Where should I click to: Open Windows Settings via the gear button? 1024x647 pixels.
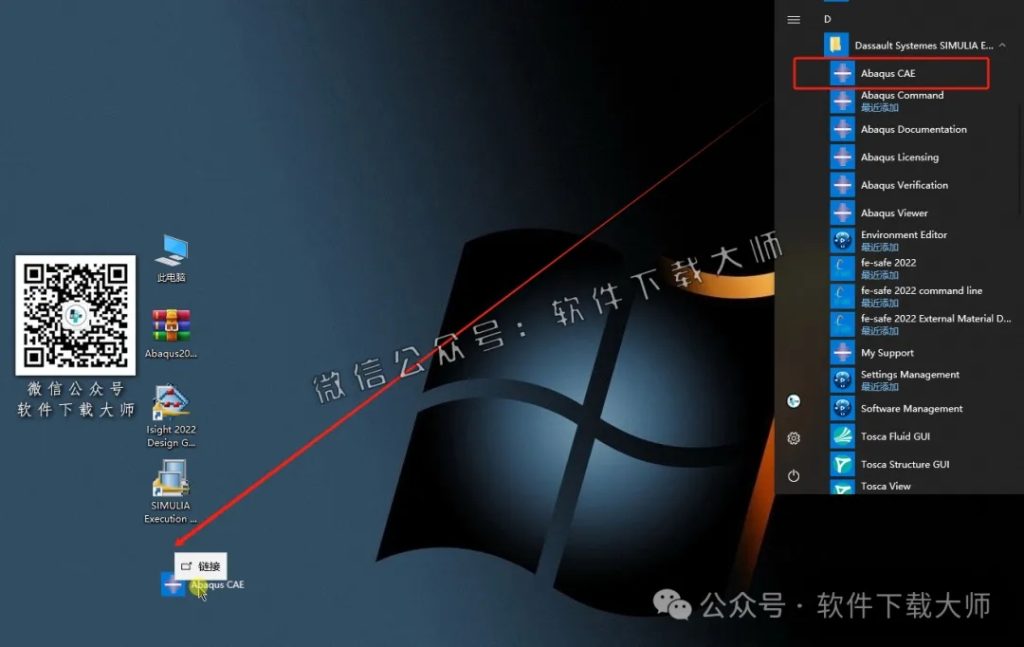(793, 439)
